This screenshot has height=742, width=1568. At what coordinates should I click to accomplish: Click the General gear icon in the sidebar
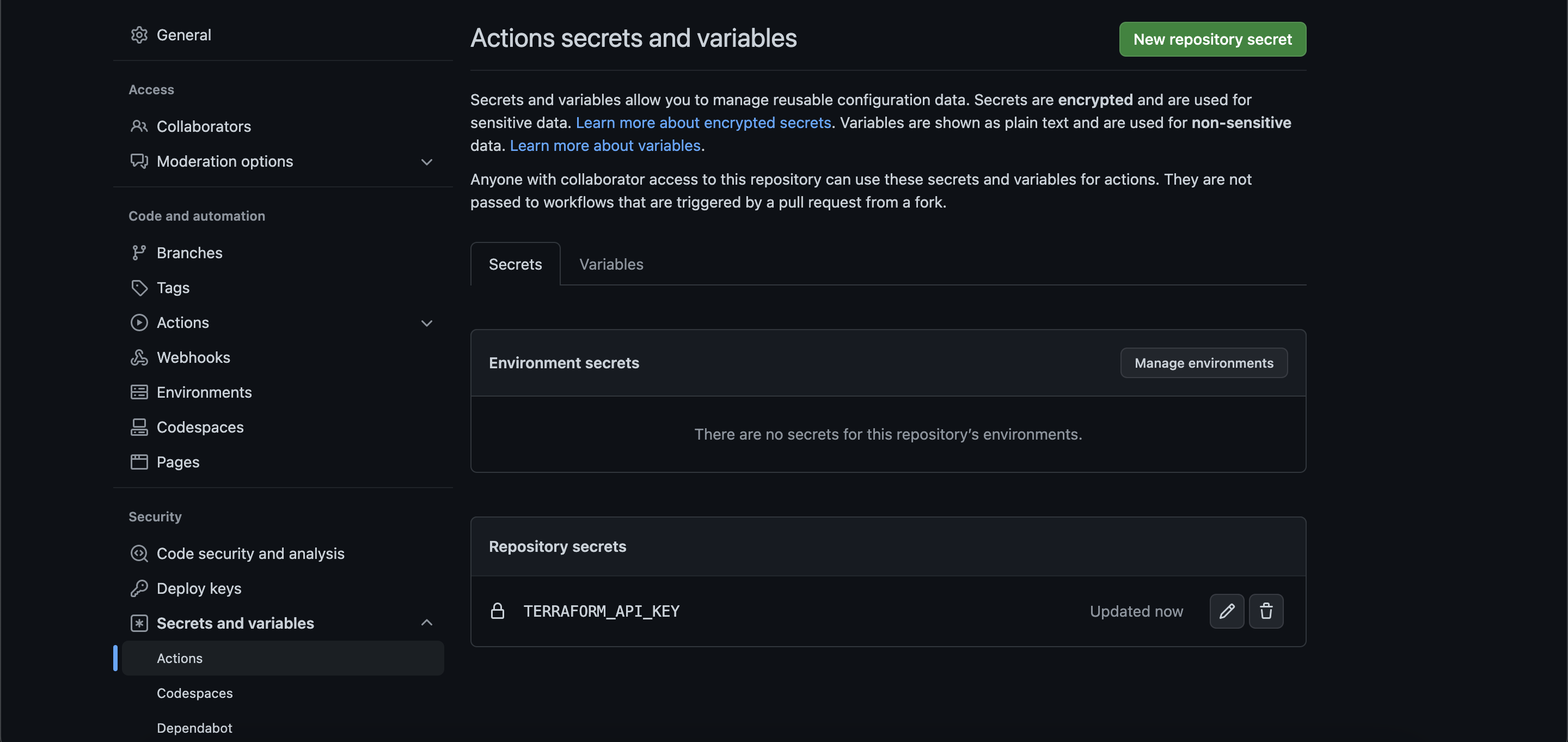point(139,35)
